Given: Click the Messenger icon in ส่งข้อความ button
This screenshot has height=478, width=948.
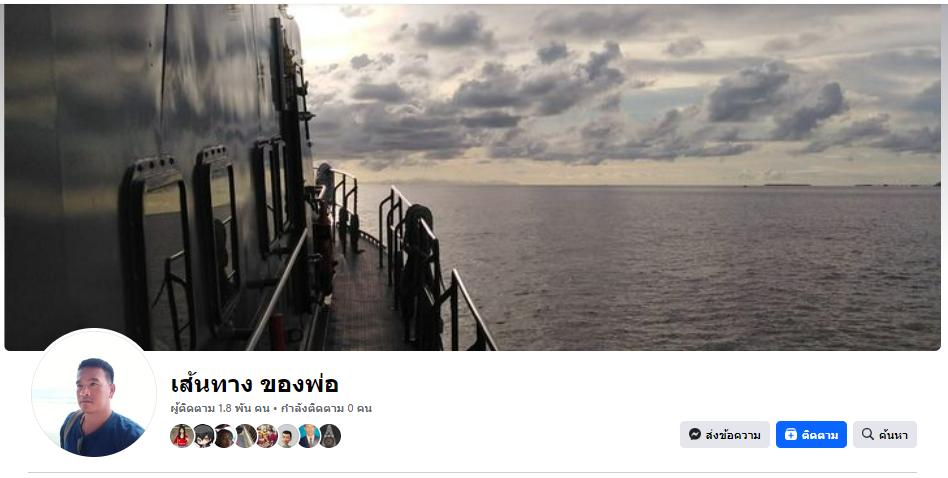Looking at the screenshot, I should point(695,434).
